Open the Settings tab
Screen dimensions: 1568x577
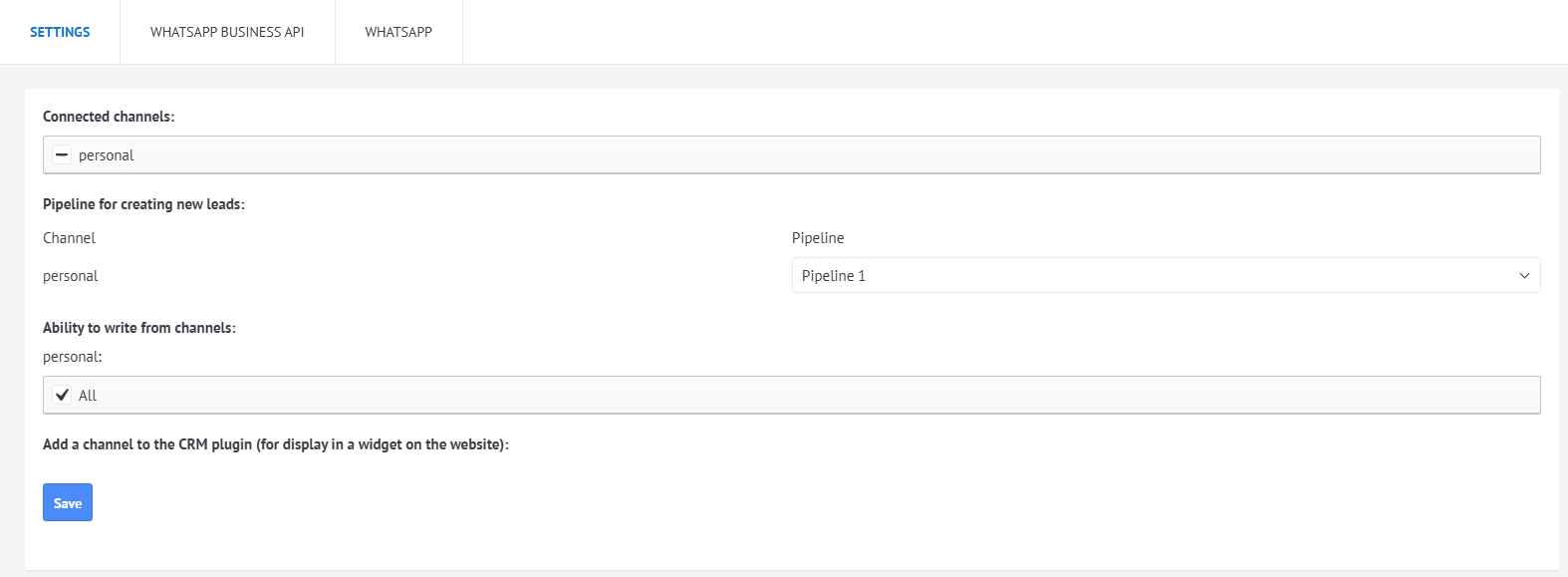(x=60, y=32)
